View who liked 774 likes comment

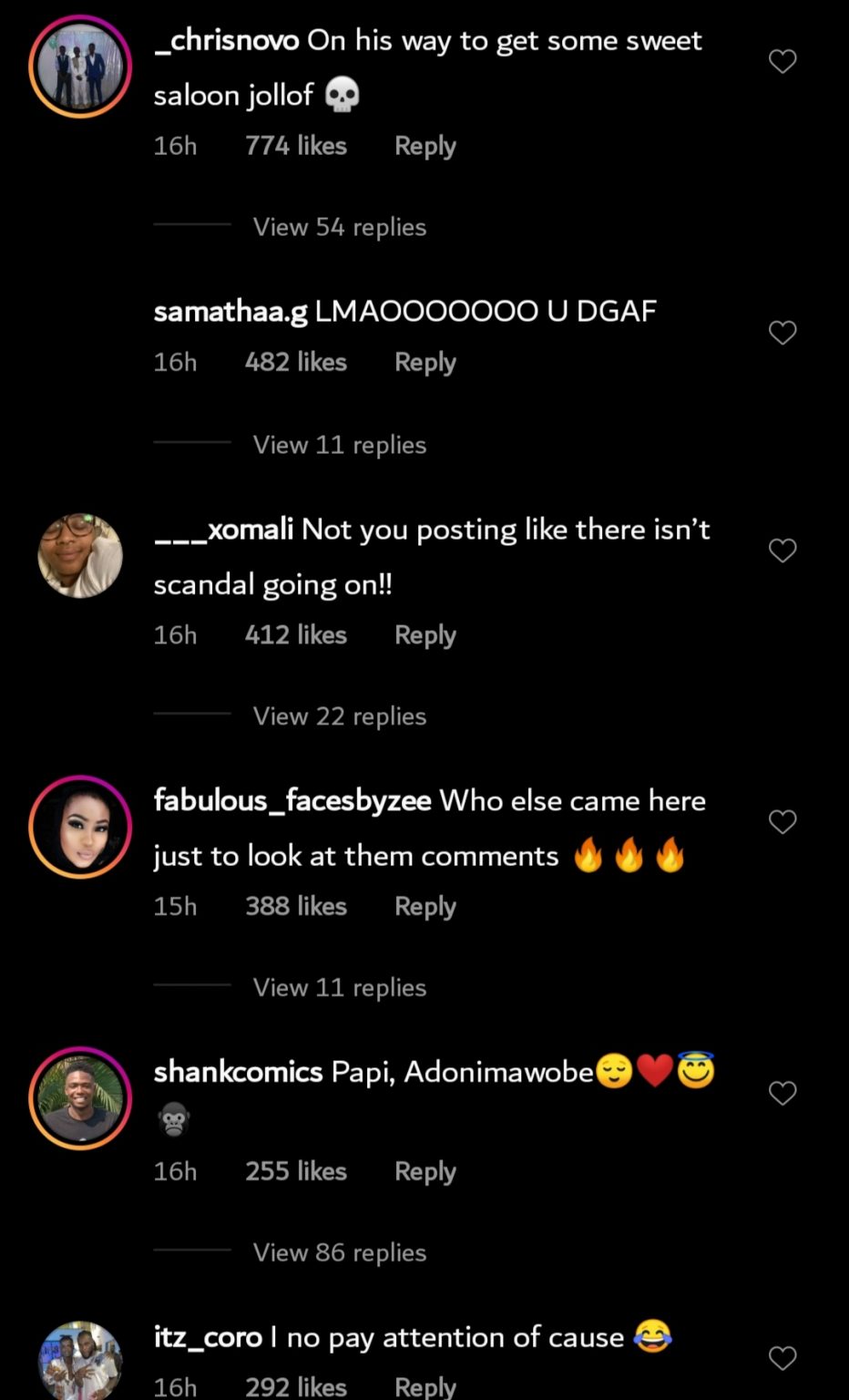(295, 146)
